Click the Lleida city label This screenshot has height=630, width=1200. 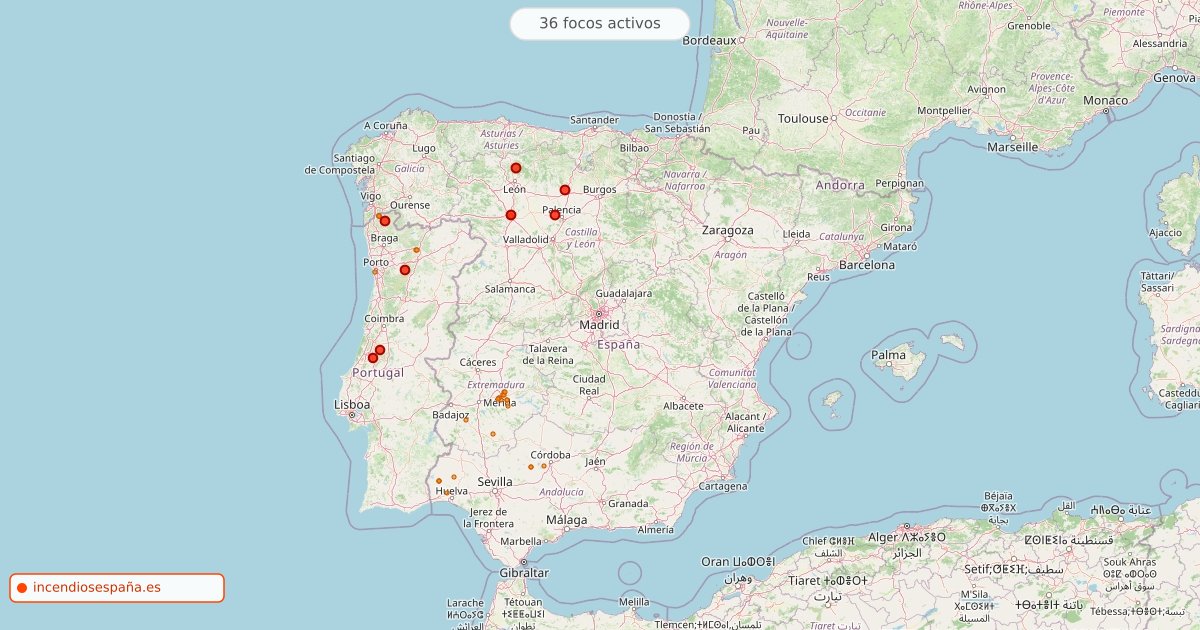pos(797,234)
